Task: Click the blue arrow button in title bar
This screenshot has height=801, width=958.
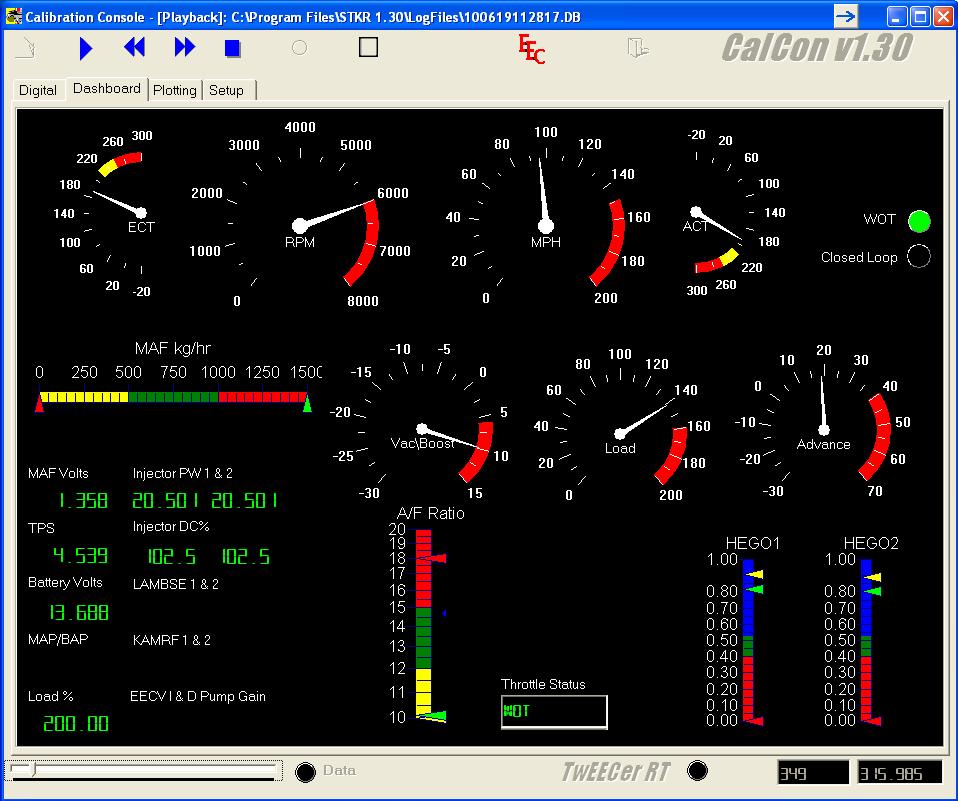Action: pos(846,16)
